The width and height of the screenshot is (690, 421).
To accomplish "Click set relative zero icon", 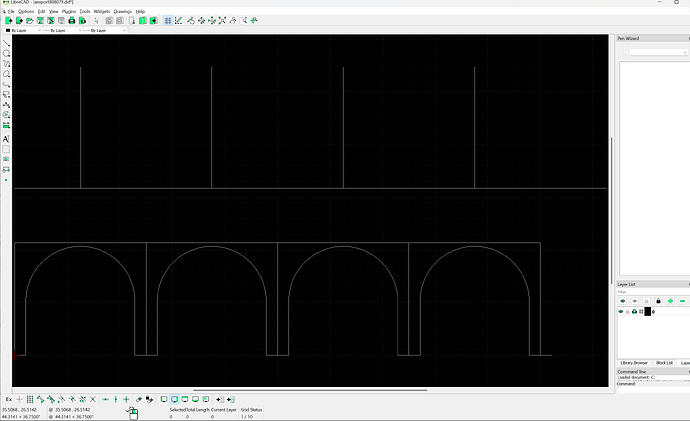I will (x=139, y=399).
